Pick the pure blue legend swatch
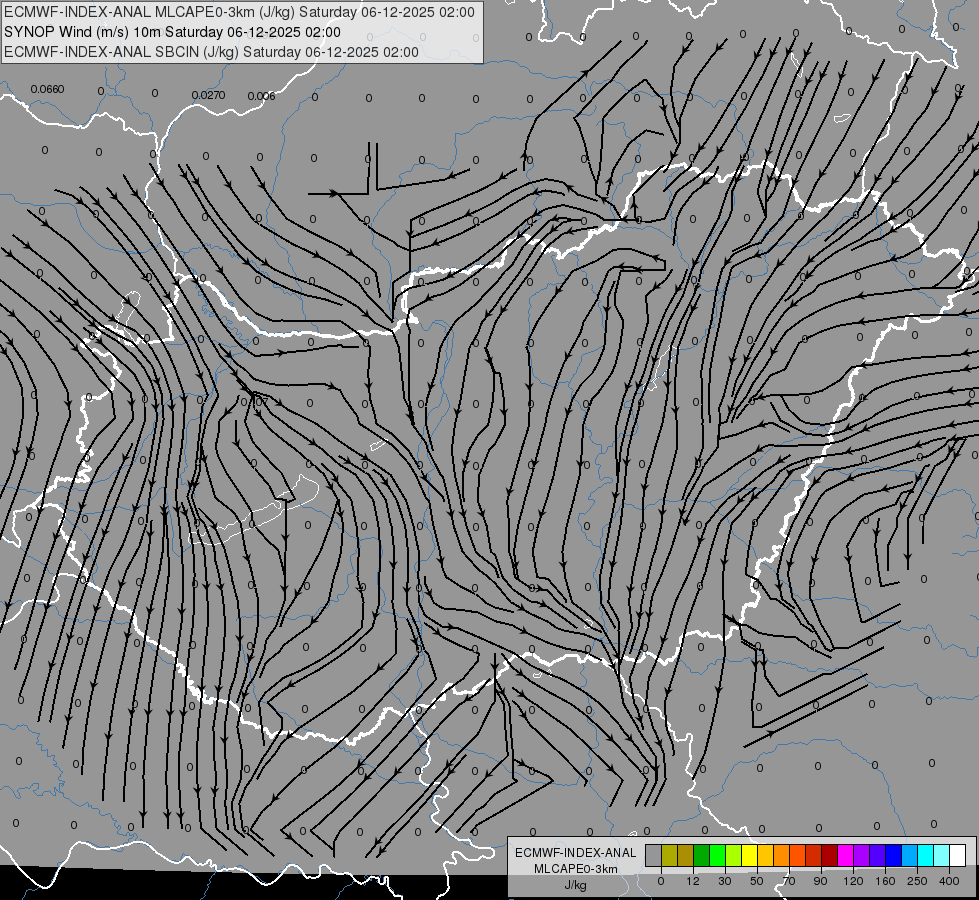The image size is (979, 900). [893, 855]
